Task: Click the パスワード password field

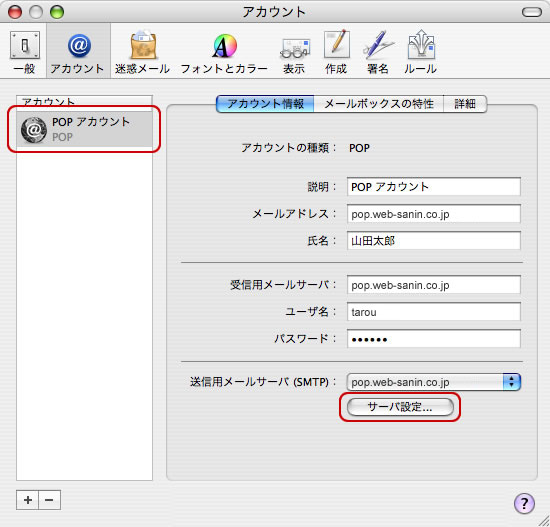Action: 434,339
